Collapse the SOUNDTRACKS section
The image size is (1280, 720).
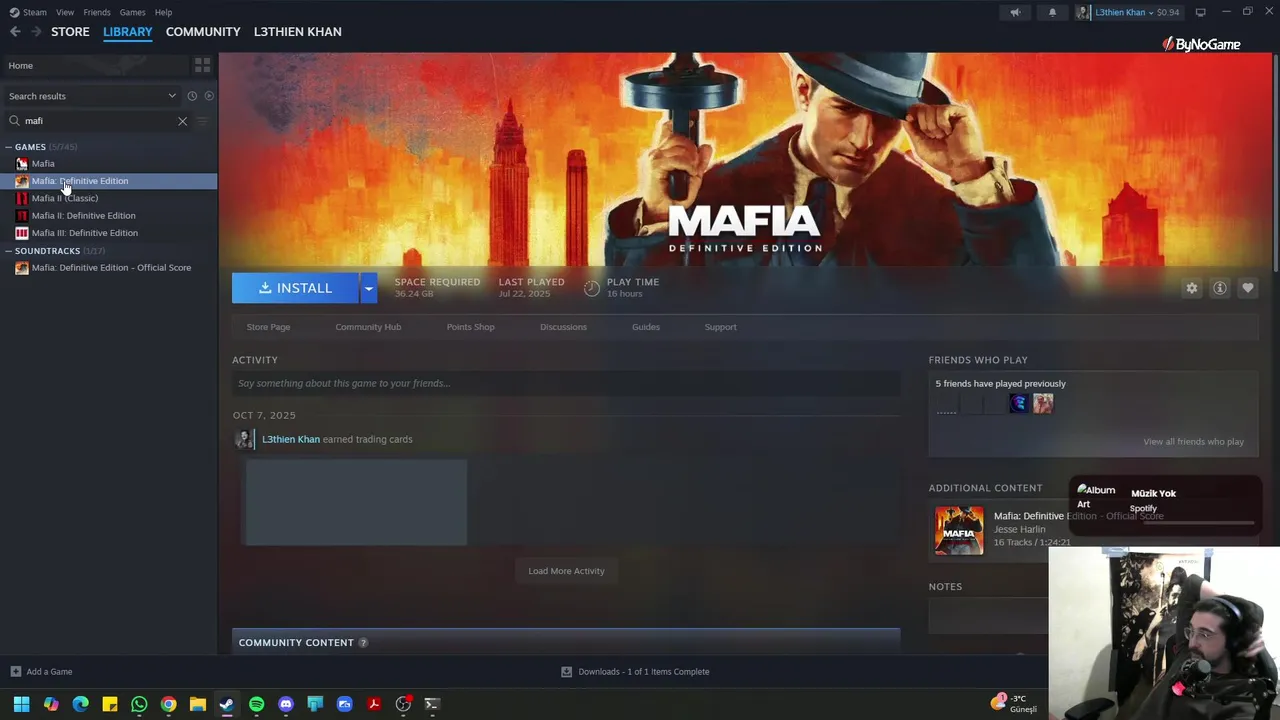point(8,251)
